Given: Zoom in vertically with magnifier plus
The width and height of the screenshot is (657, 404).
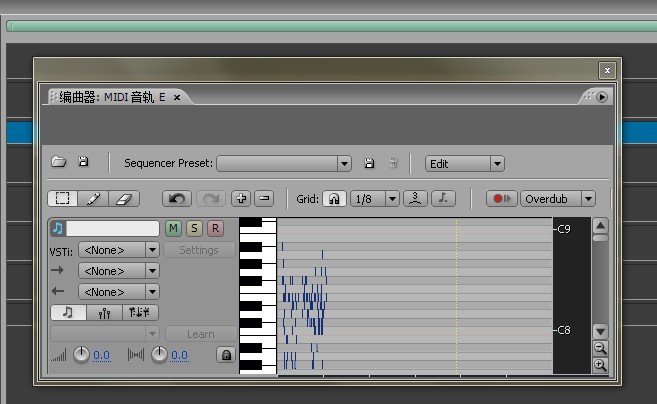Looking at the screenshot, I should point(600,365).
